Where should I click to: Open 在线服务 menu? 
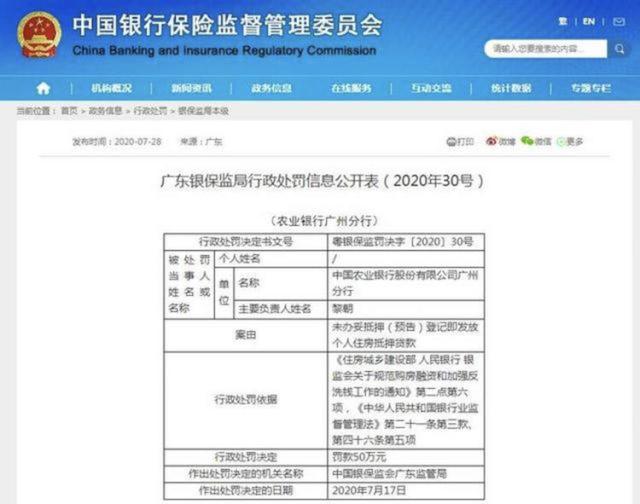(x=351, y=88)
